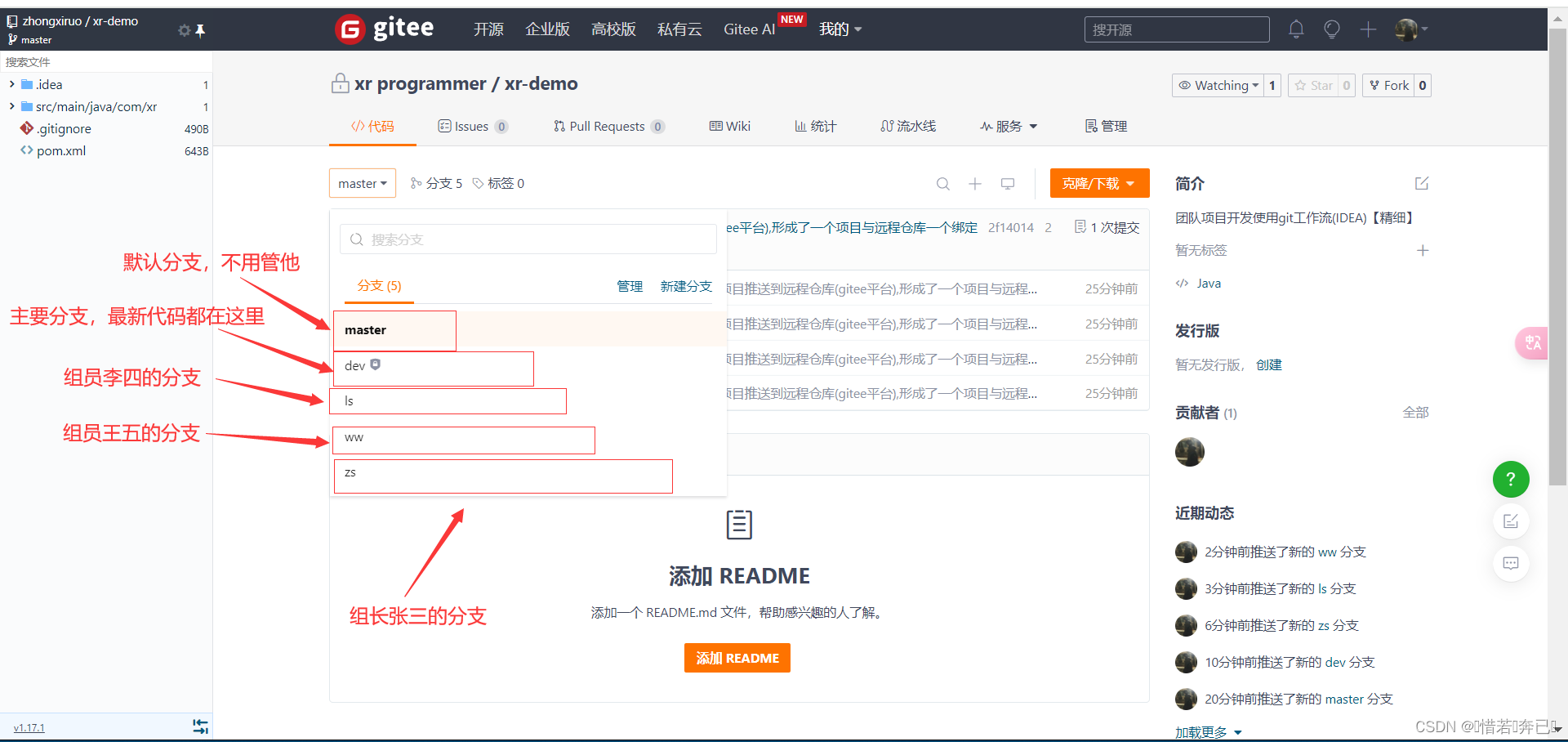Click the 搜开源 search field
This screenshot has height=742, width=1568.
(1177, 29)
